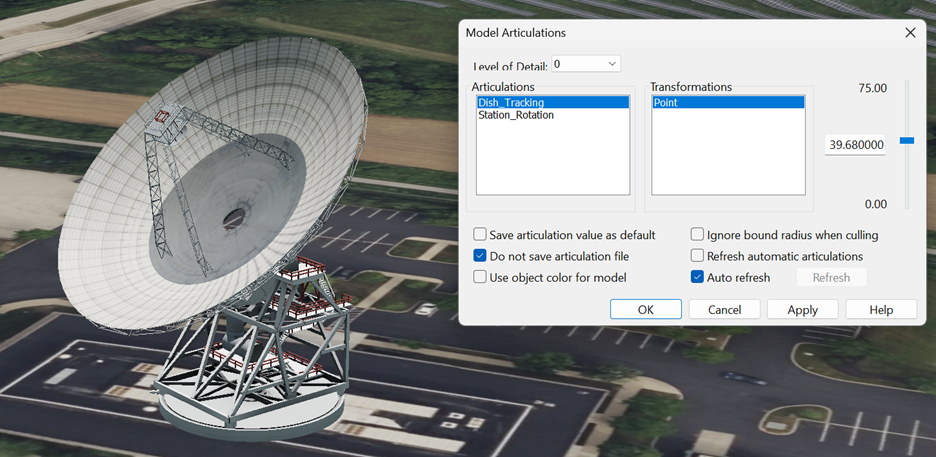Disable the Auto refresh checkbox

pyautogui.click(x=697, y=277)
